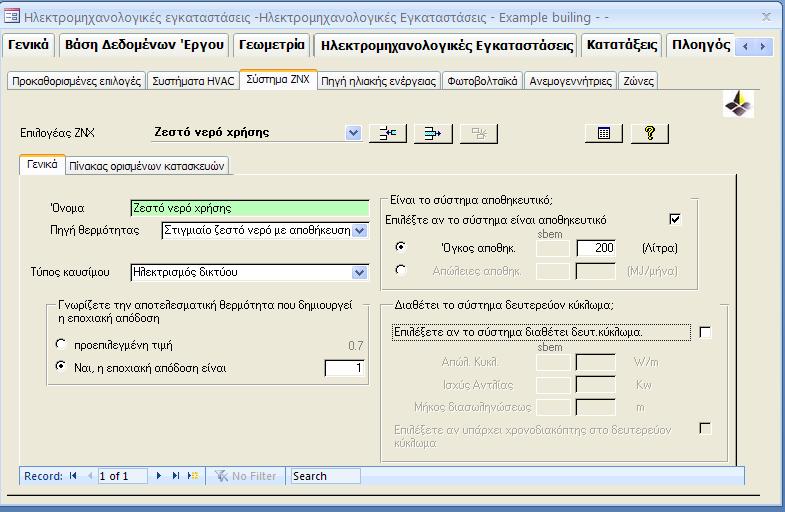Switch to Συστήματα HVAC sub-tab
The height and width of the screenshot is (512, 785).
pos(193,81)
